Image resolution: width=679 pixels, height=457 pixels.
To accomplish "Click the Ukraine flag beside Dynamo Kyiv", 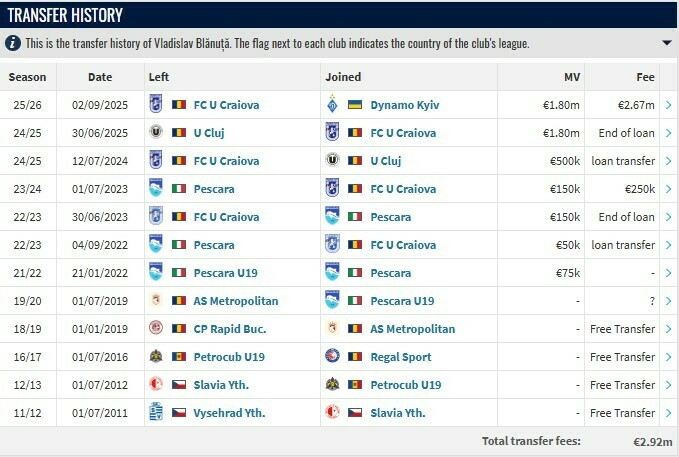I will point(354,104).
